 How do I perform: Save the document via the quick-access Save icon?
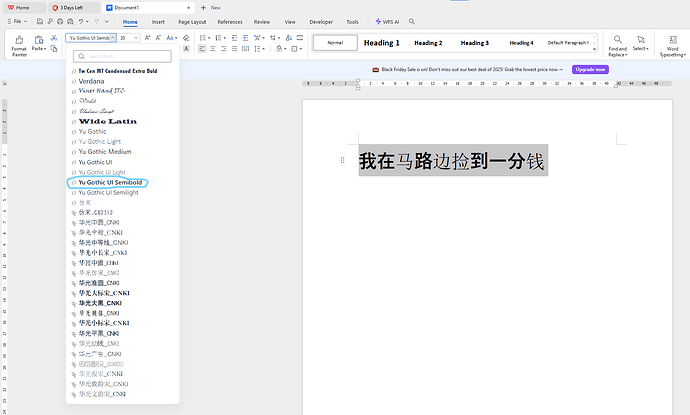(x=40, y=21)
